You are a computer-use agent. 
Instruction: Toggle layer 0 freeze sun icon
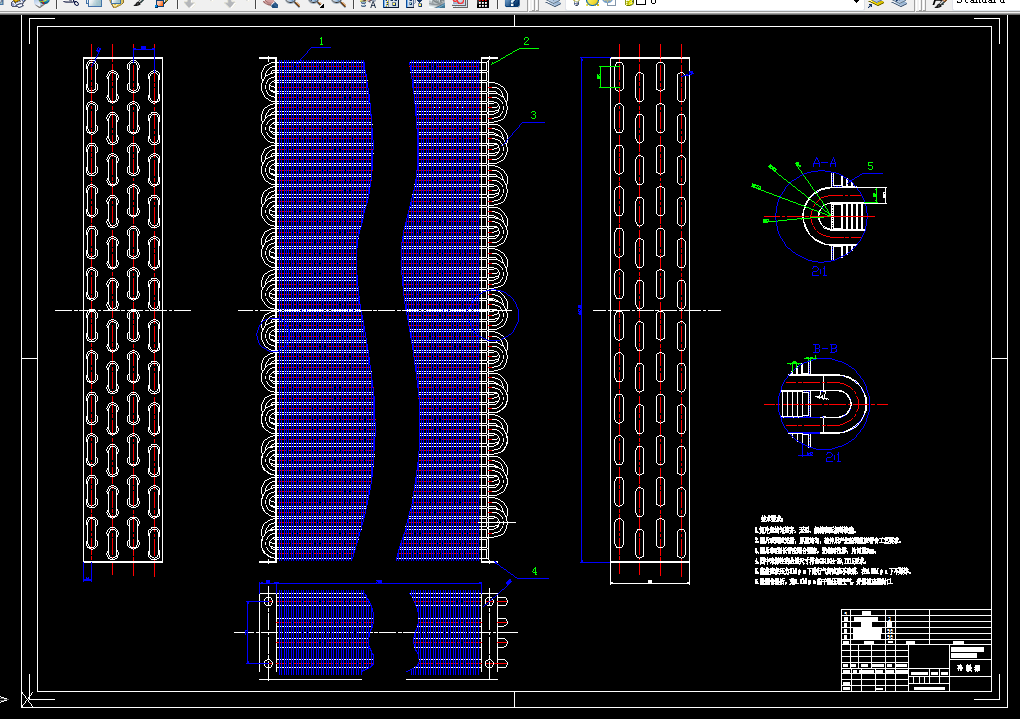pos(592,2)
